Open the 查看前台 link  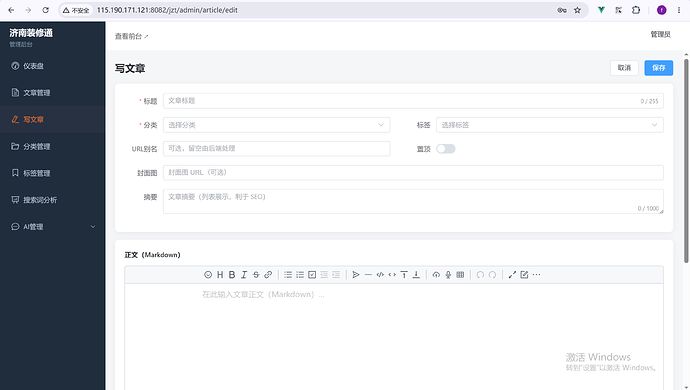[132, 36]
